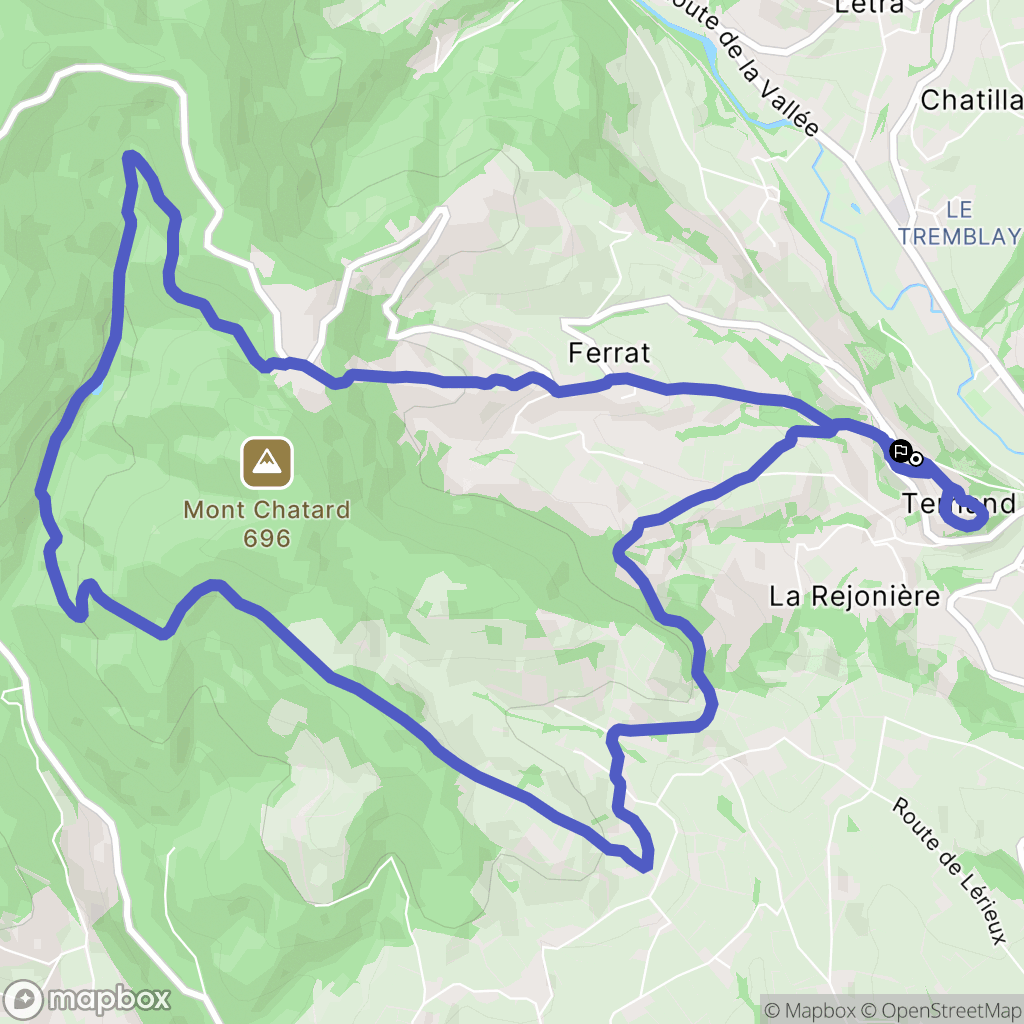This screenshot has height=1024, width=1024.
Task: Click the black finish flag marker
Action: [x=901, y=451]
